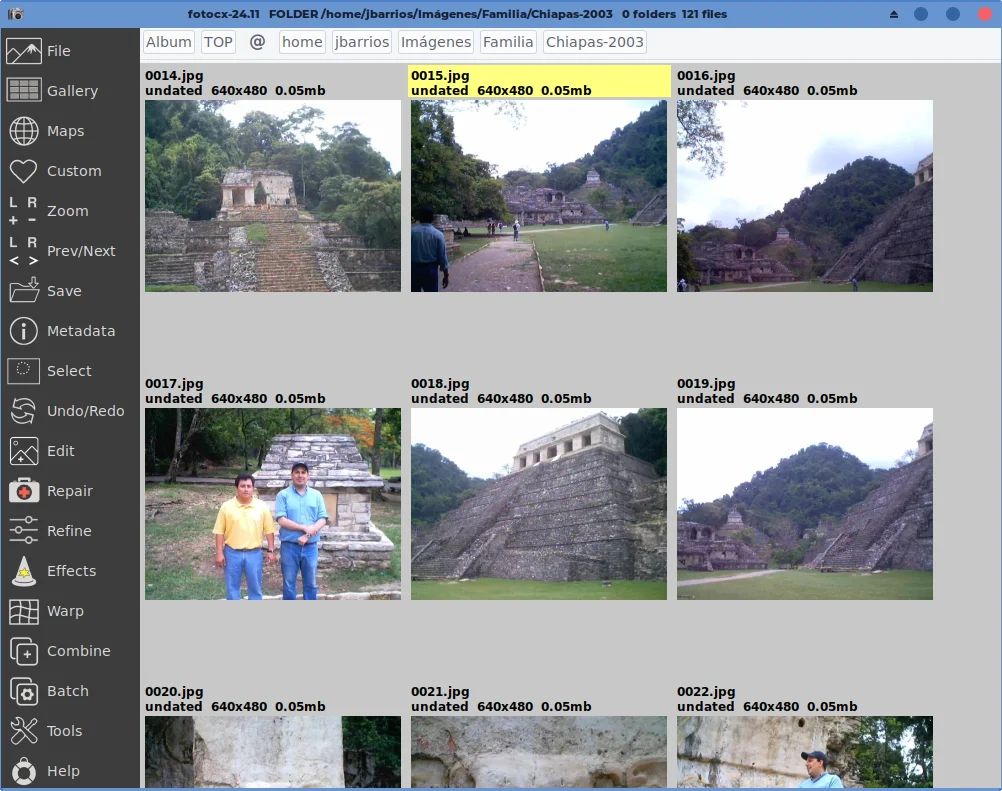The width and height of the screenshot is (1002, 791).
Task: Click the @ button in path bar
Action: tap(257, 42)
